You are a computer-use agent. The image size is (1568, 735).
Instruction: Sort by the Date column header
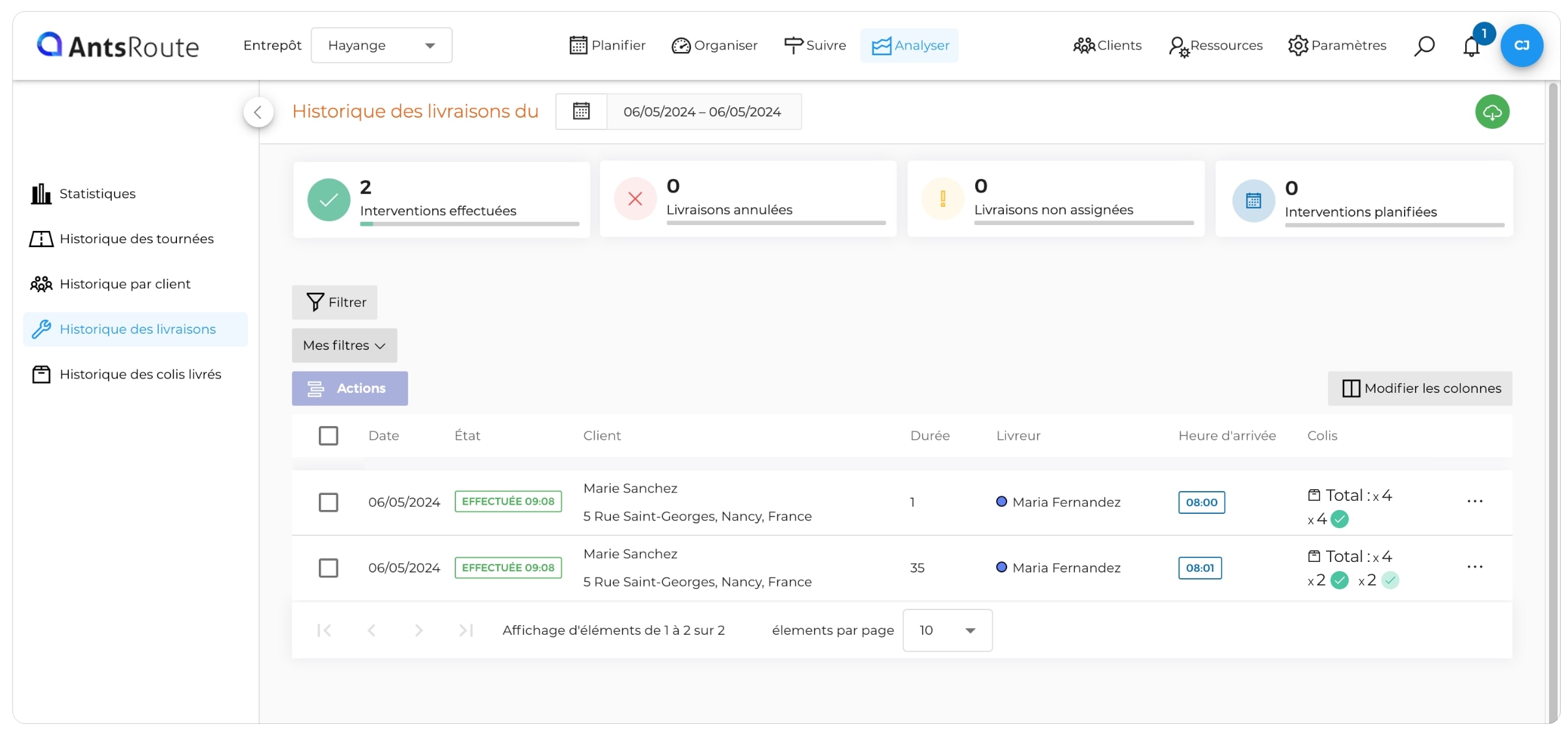384,436
